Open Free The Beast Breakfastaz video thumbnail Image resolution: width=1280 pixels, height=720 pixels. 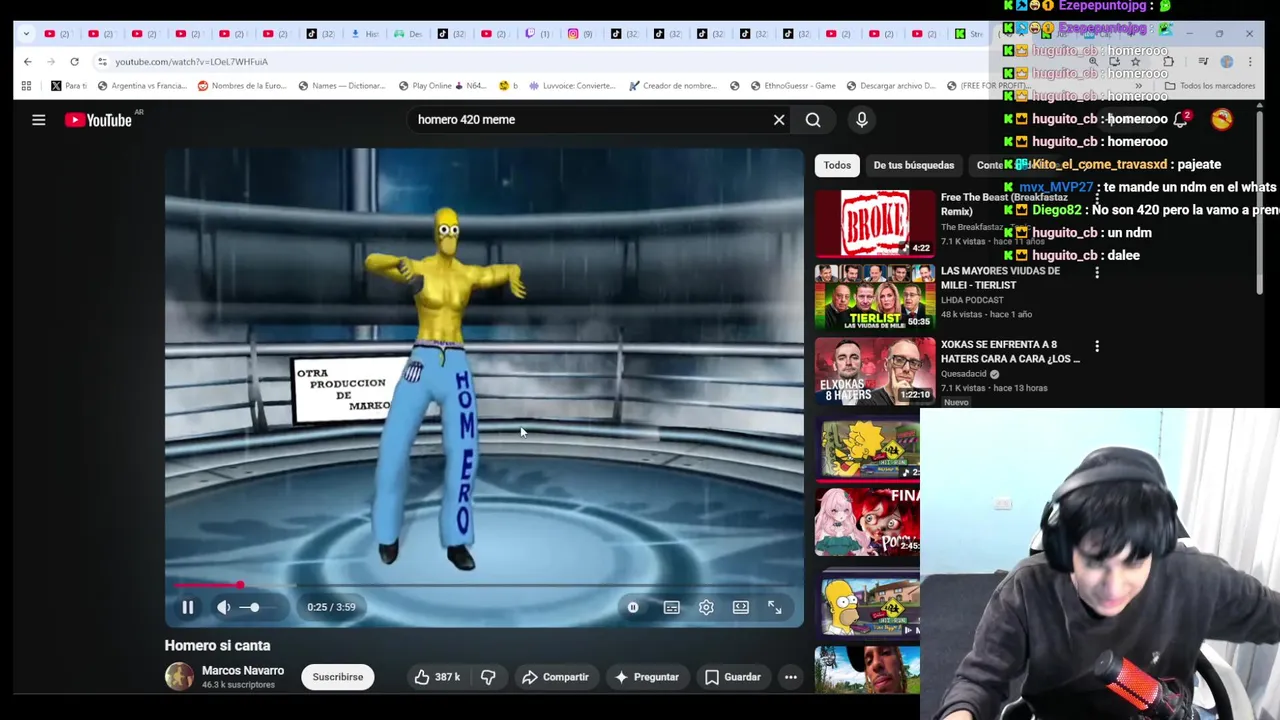pyautogui.click(x=875, y=223)
